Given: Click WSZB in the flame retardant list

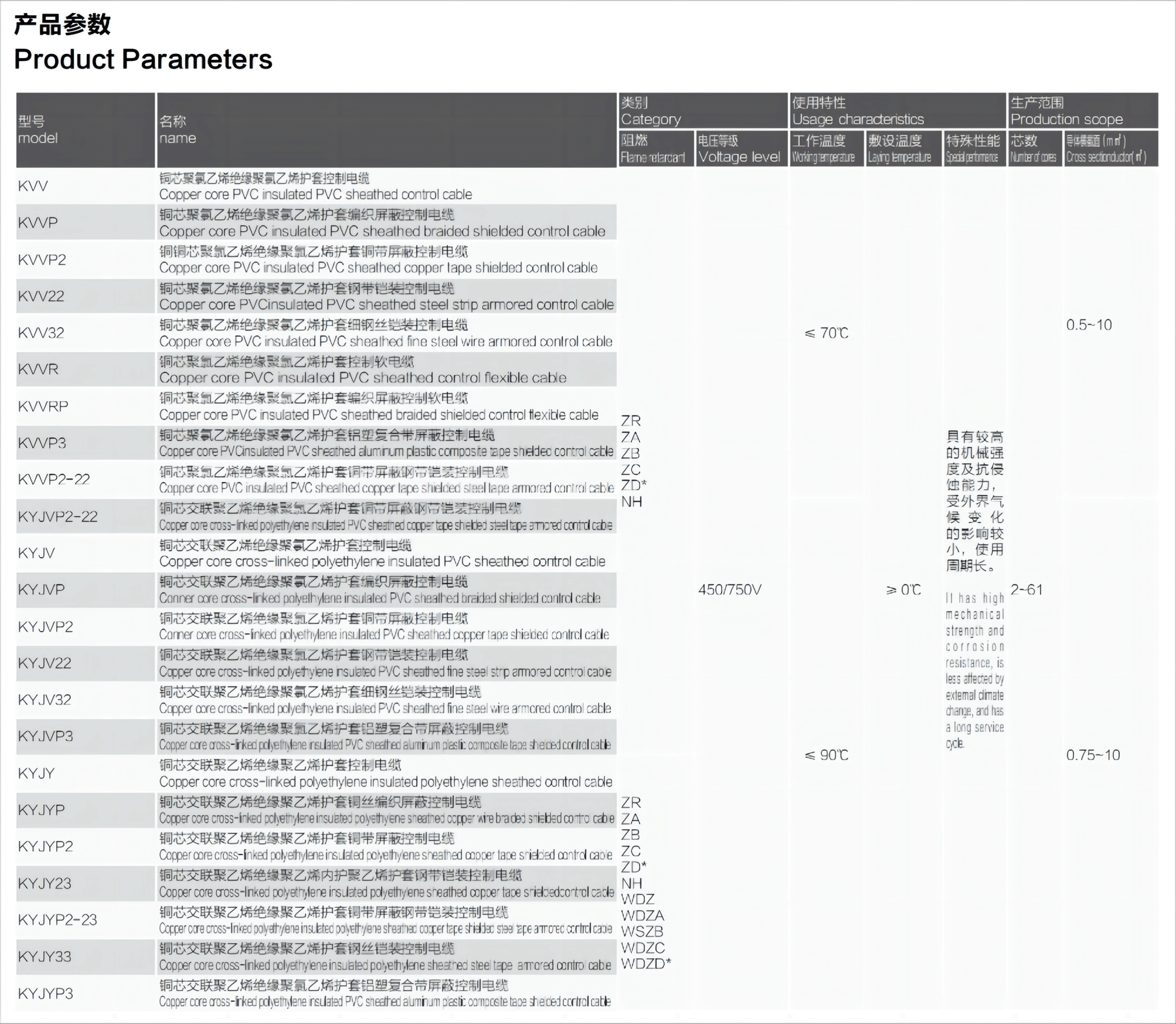Looking at the screenshot, I should click(642, 931).
